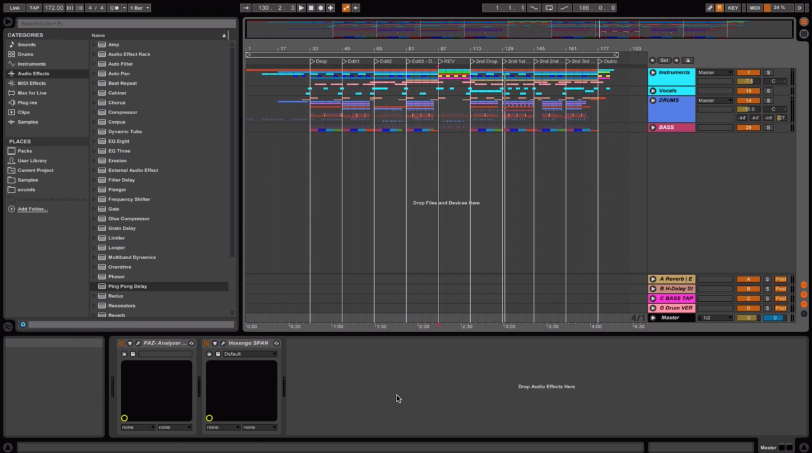Click the MIDI Arrangement Overdub plus button
The height and width of the screenshot is (453, 812).
(x=330, y=8)
